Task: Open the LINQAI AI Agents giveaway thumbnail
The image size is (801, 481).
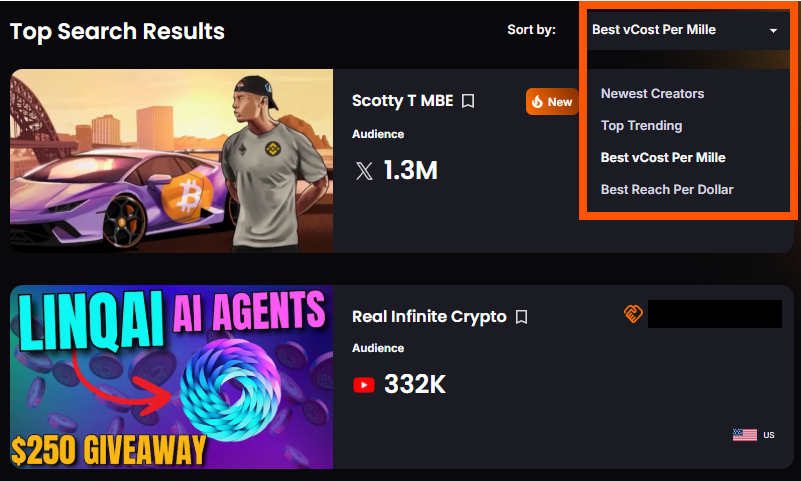Action: click(x=172, y=377)
